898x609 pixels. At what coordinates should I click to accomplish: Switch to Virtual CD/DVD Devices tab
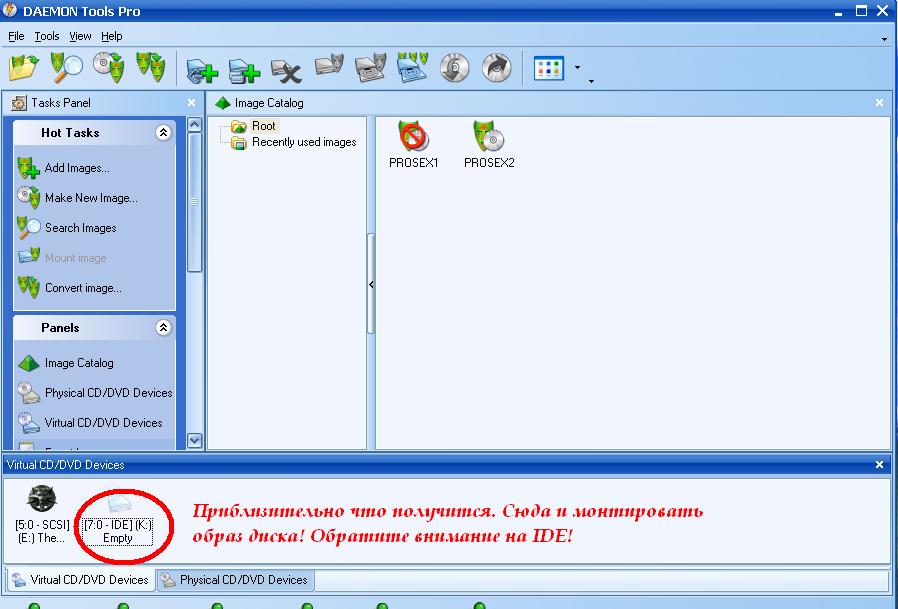[x=80, y=579]
